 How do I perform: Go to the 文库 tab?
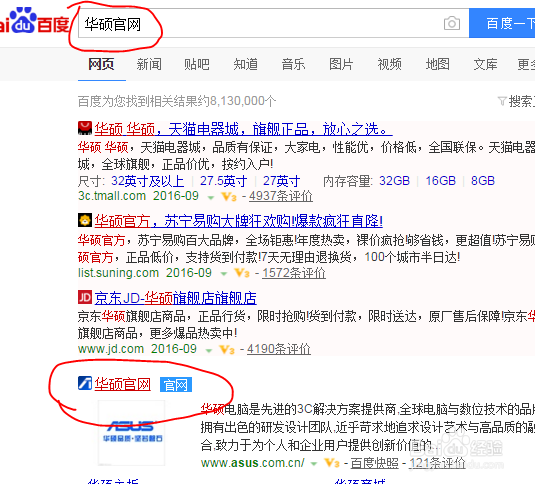pos(486,64)
